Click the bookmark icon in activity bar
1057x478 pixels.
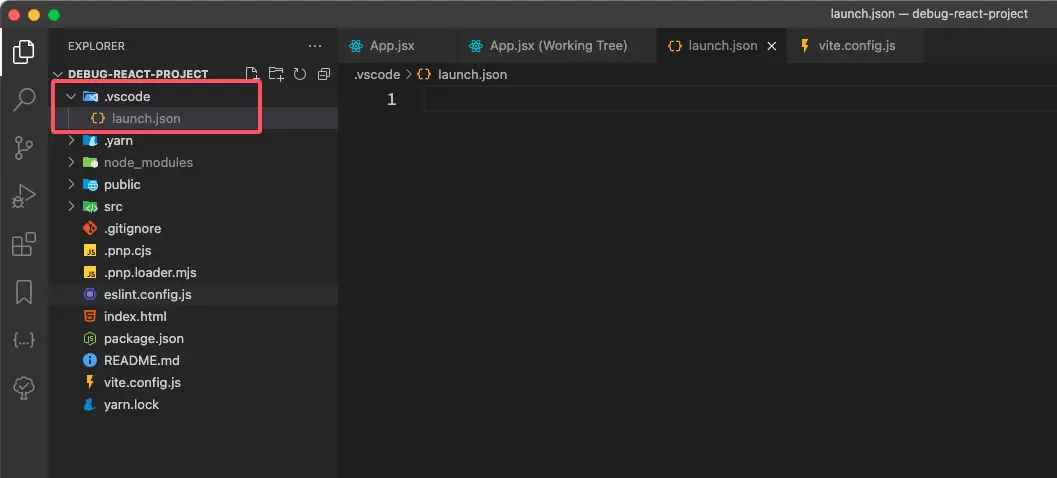(24, 292)
